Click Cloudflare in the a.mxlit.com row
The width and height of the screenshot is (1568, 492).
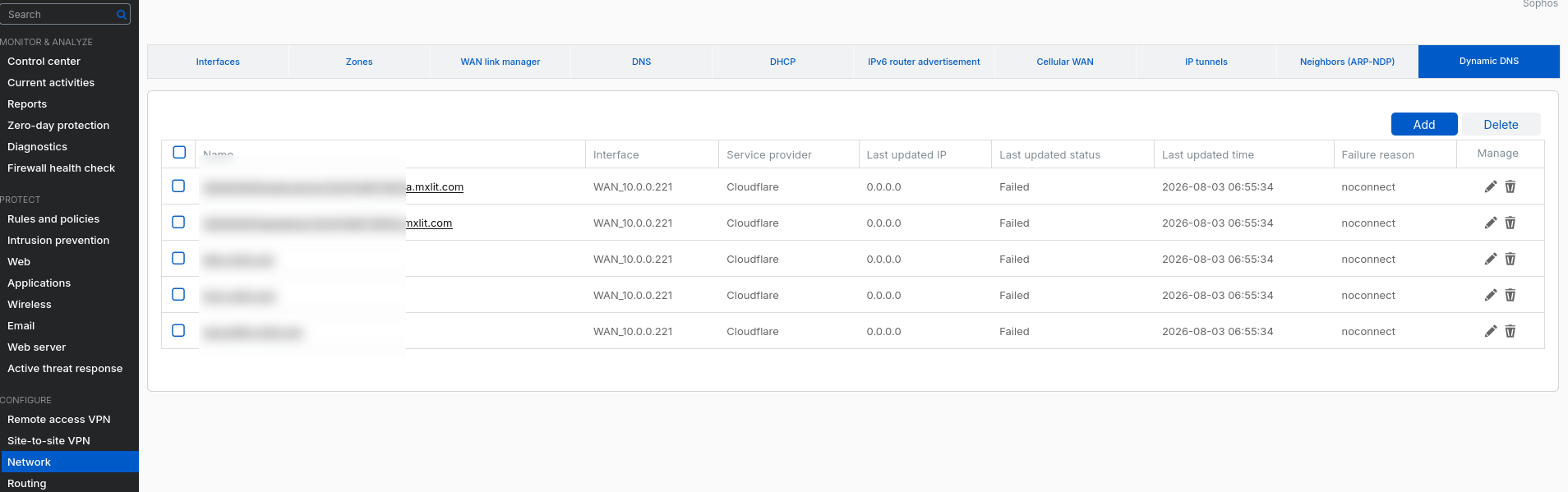(x=752, y=187)
